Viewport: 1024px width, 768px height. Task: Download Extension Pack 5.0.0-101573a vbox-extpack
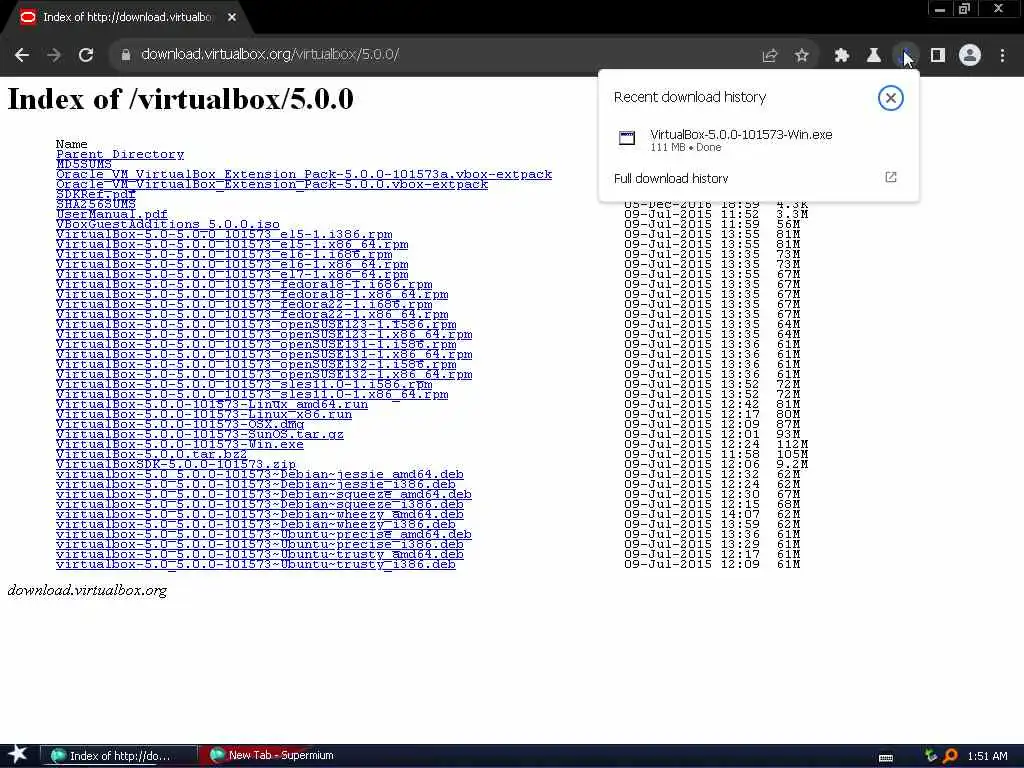pos(304,174)
